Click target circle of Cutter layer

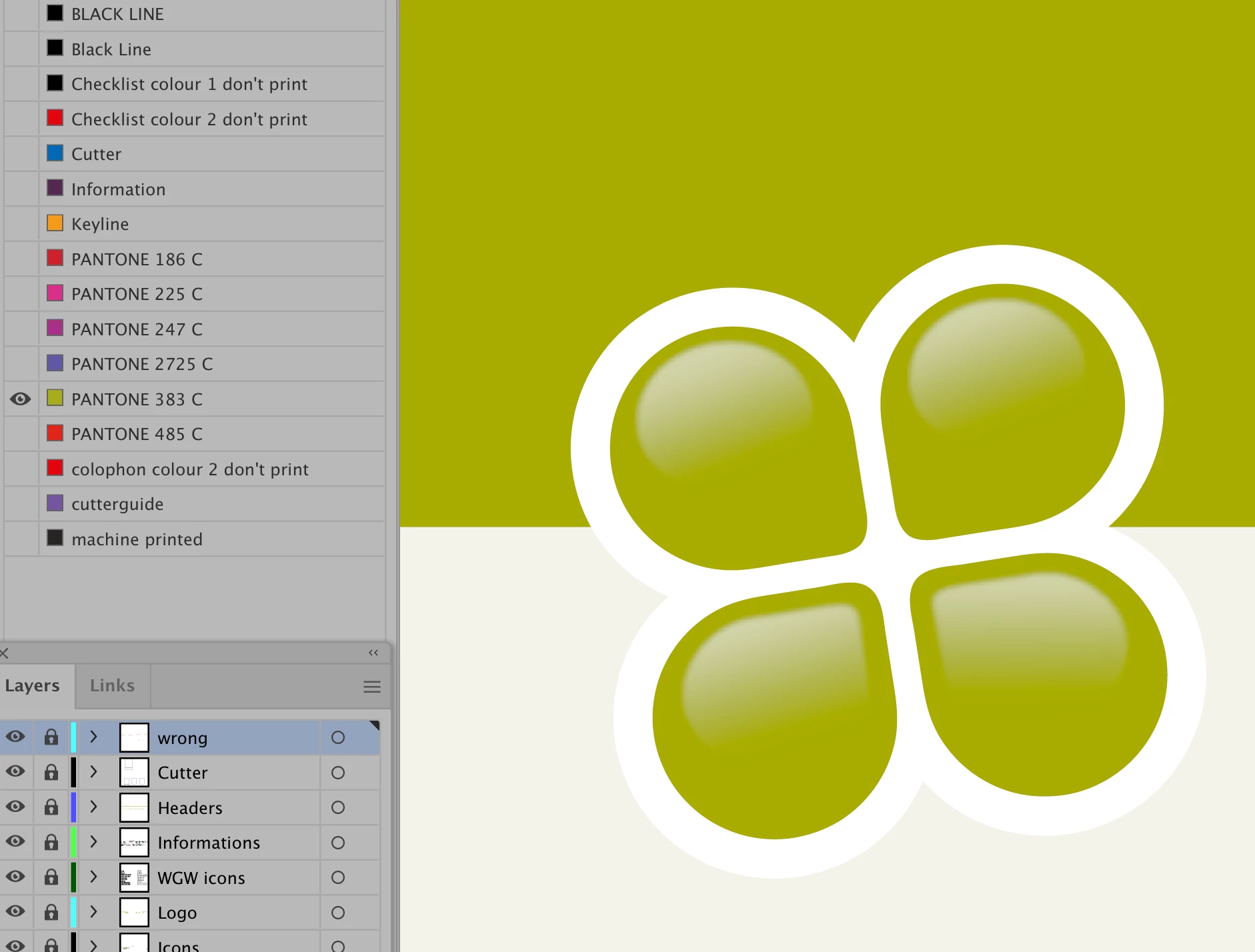point(338,773)
